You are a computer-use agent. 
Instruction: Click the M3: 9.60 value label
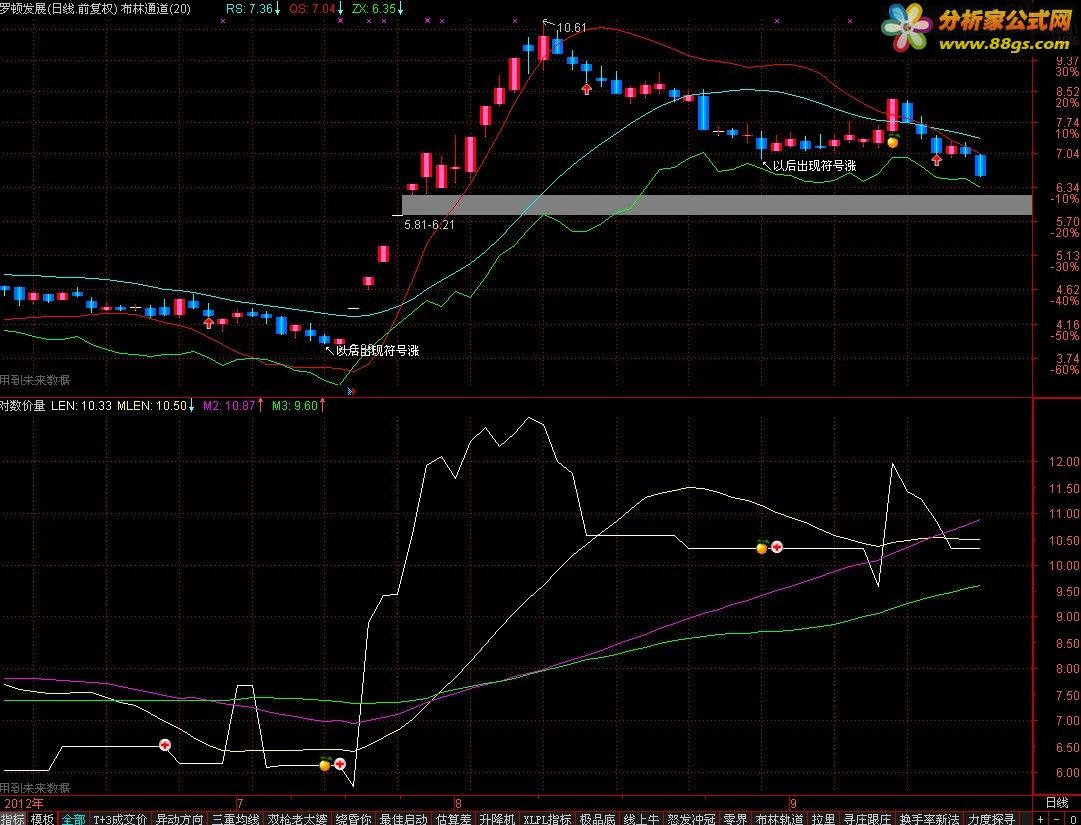coord(294,405)
